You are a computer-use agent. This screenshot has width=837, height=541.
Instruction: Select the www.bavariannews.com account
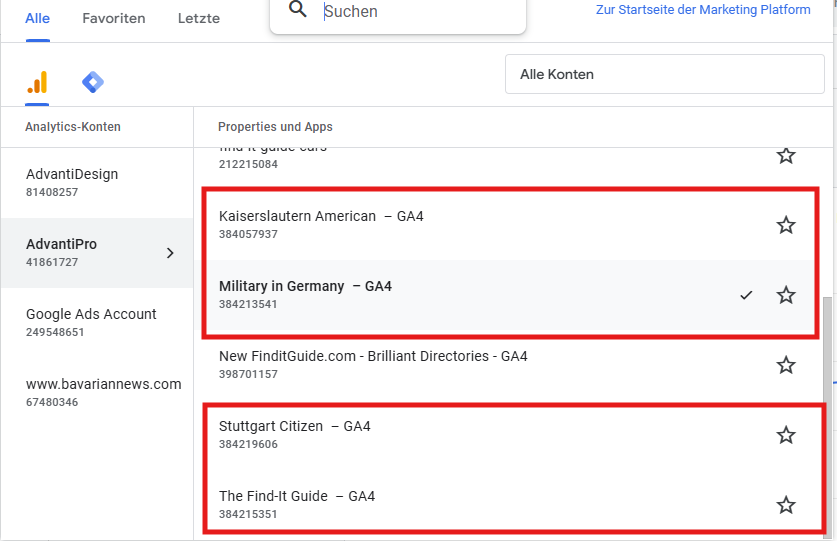(x=97, y=393)
